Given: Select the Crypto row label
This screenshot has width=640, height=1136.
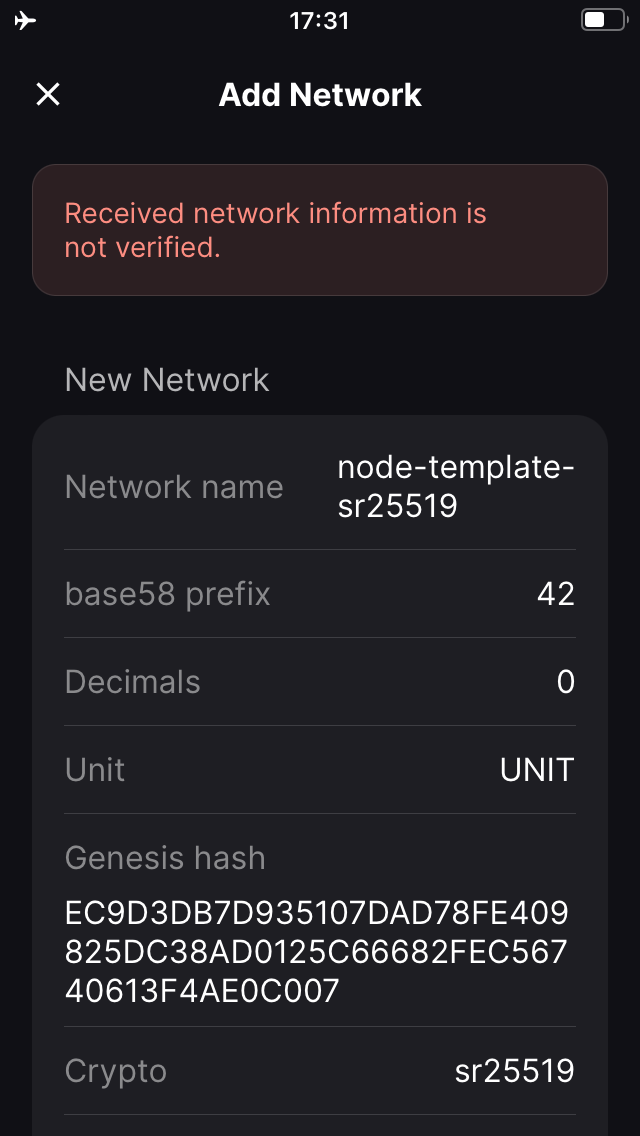Looking at the screenshot, I should (x=116, y=1071).
